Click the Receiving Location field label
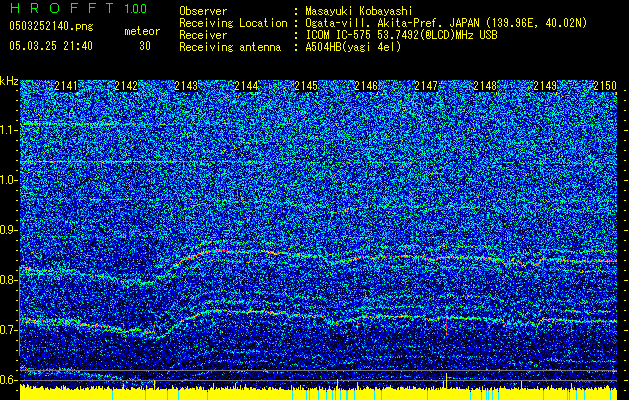This screenshot has width=629, height=400. tap(233, 23)
